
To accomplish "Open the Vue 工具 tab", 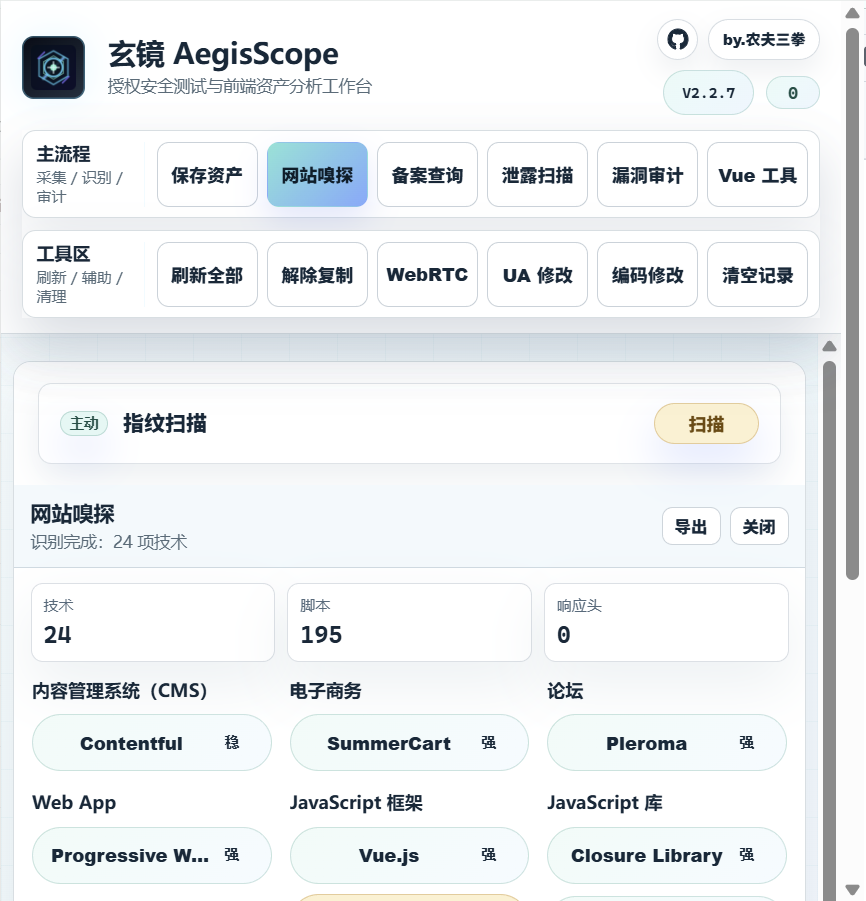I will click(757, 175).
